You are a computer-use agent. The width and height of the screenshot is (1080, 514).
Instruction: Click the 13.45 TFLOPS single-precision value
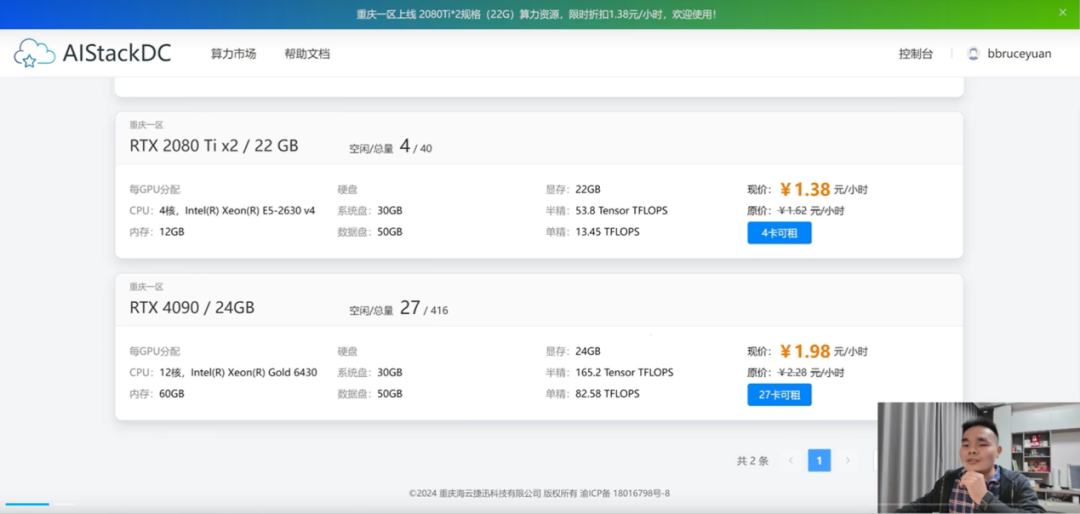click(x=608, y=232)
